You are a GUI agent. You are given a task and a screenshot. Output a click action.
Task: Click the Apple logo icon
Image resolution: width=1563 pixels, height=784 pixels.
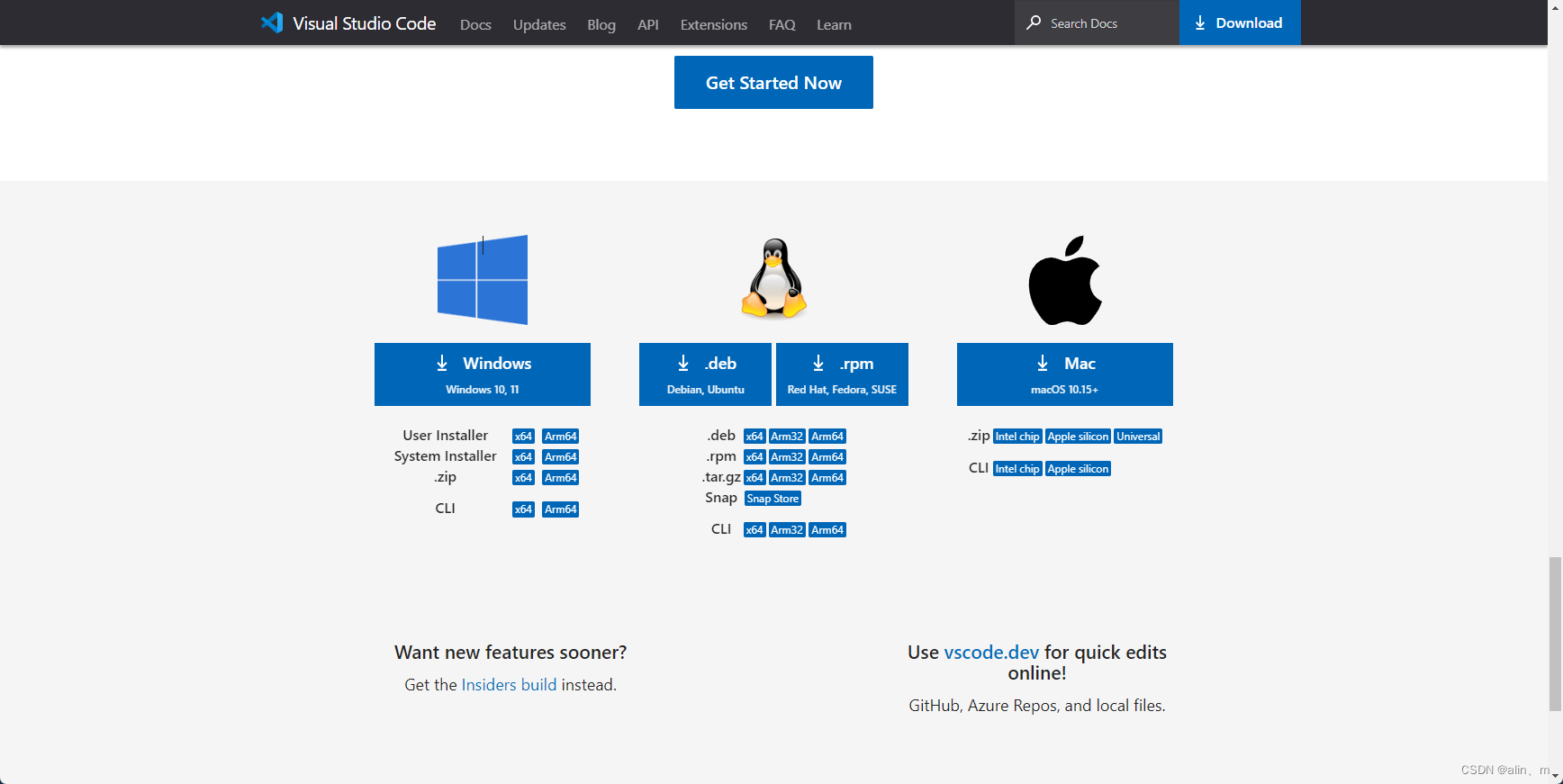(x=1065, y=281)
